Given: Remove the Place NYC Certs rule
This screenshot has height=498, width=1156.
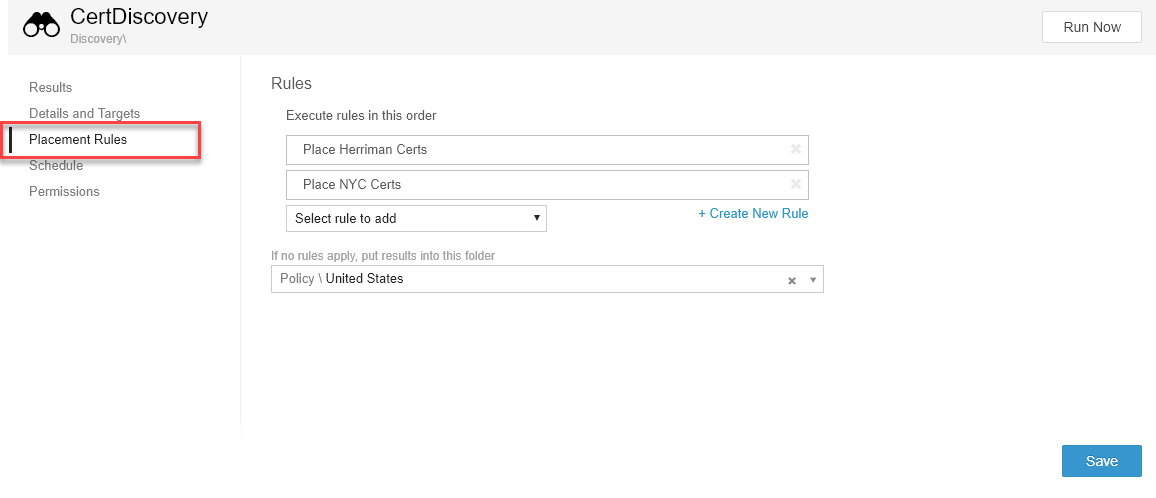Looking at the screenshot, I should tap(796, 184).
